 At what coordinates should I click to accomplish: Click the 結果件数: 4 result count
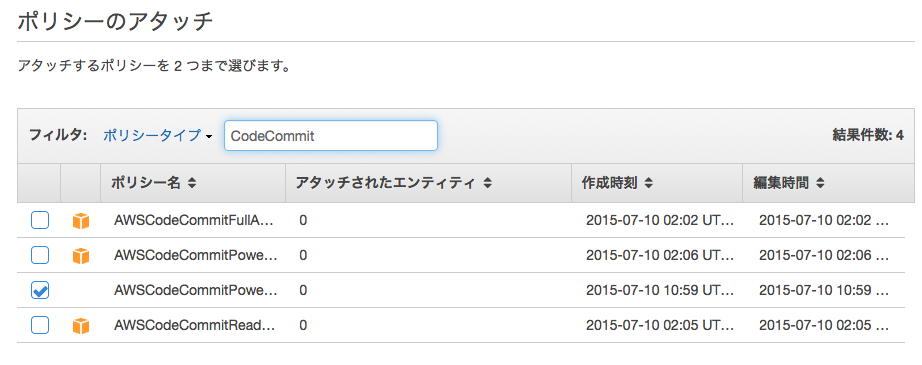(x=868, y=136)
